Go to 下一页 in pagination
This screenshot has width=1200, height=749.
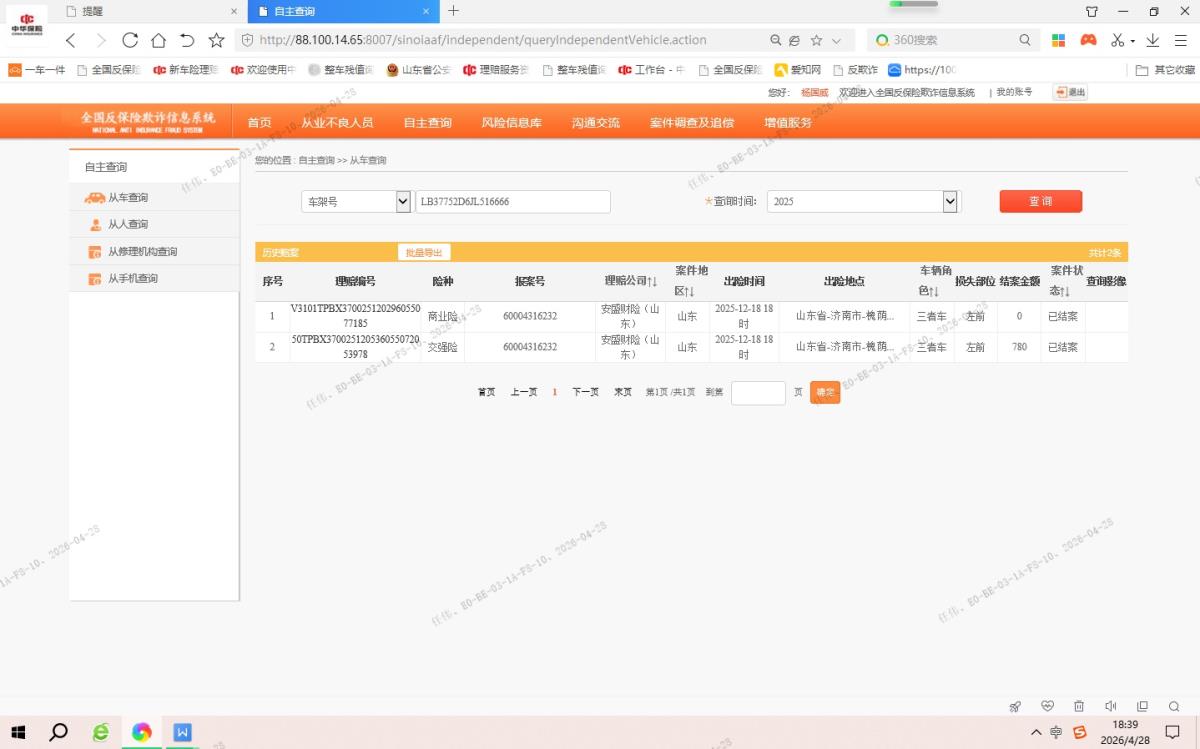pyautogui.click(x=585, y=392)
